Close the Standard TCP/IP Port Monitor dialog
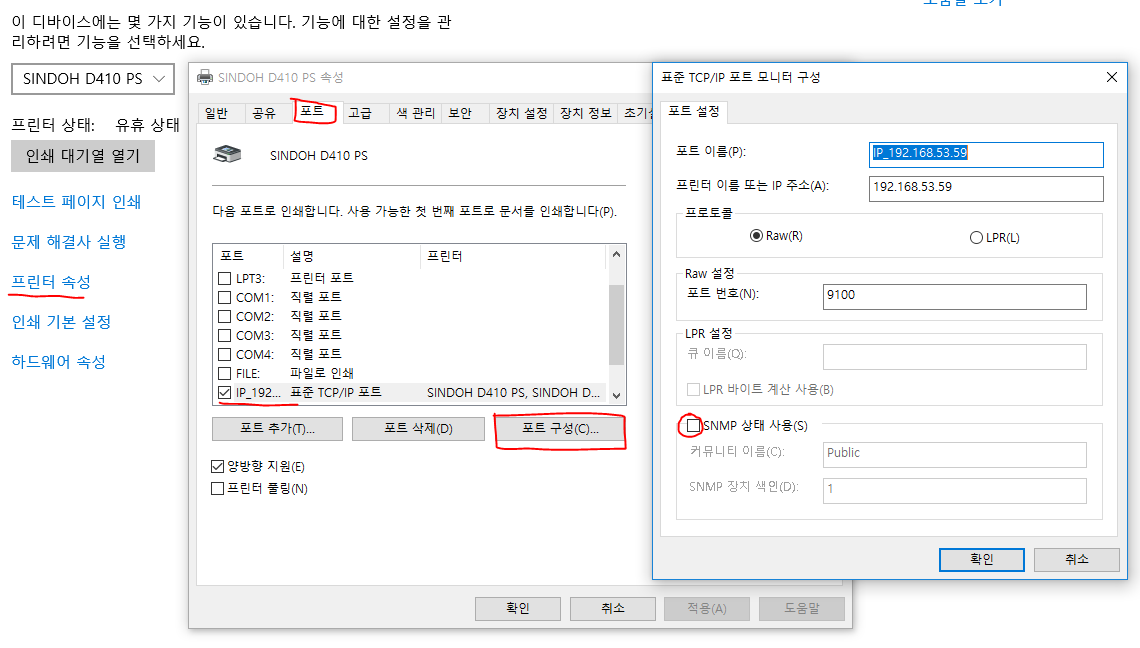1140x648 pixels. point(1112,77)
